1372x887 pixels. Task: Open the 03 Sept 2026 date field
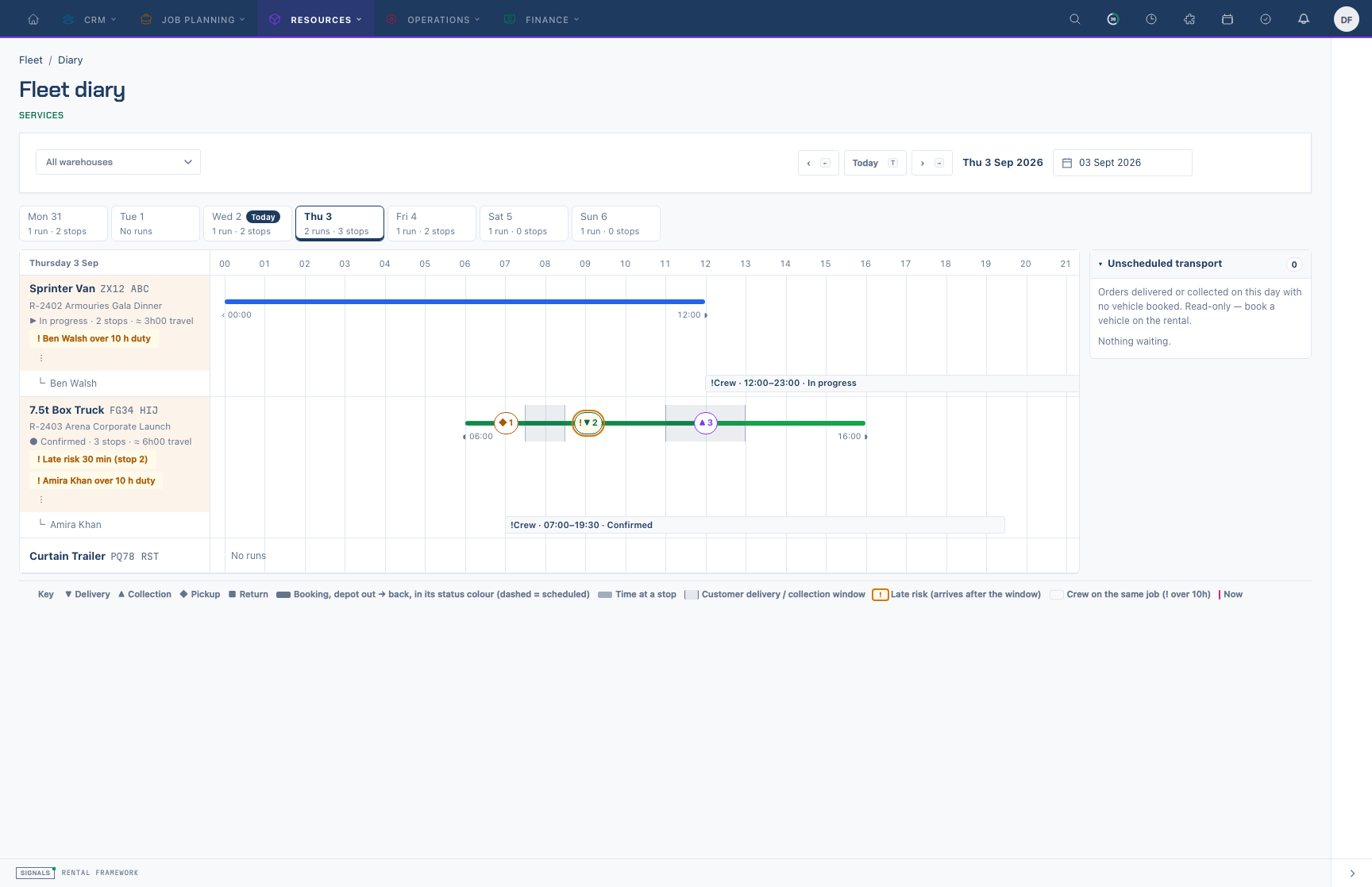point(1123,163)
